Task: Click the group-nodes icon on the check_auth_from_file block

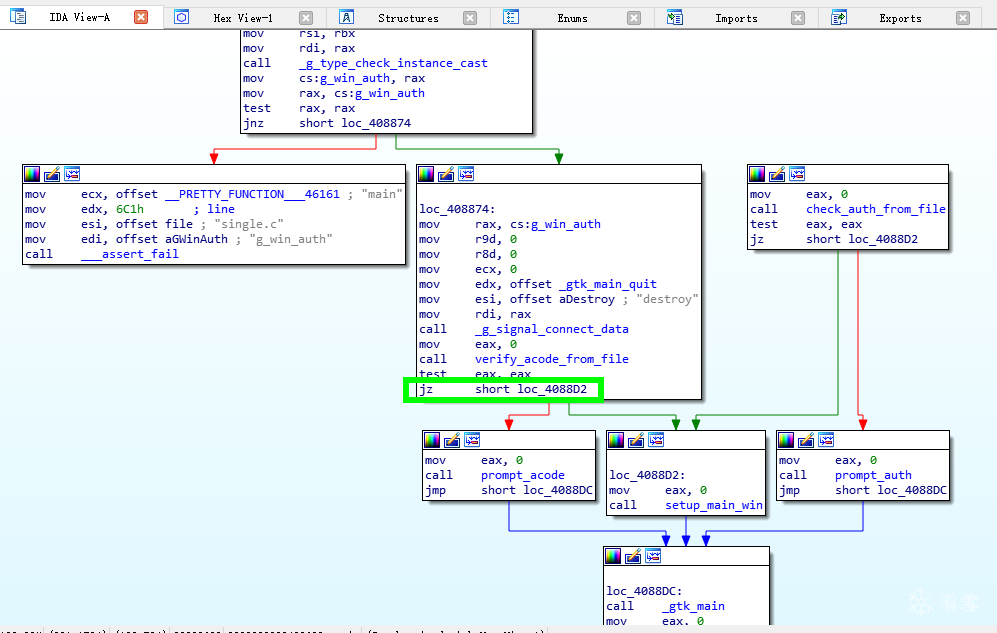Action: tap(797, 174)
